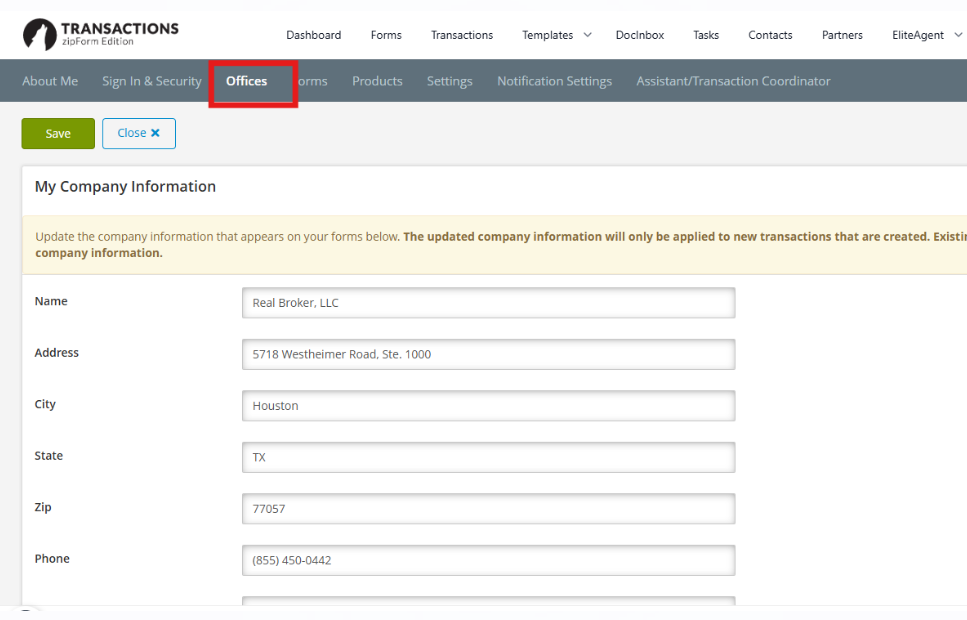This screenshot has height=620, width=967.
Task: Switch to Sign In & Security tab
Action: [x=152, y=81]
